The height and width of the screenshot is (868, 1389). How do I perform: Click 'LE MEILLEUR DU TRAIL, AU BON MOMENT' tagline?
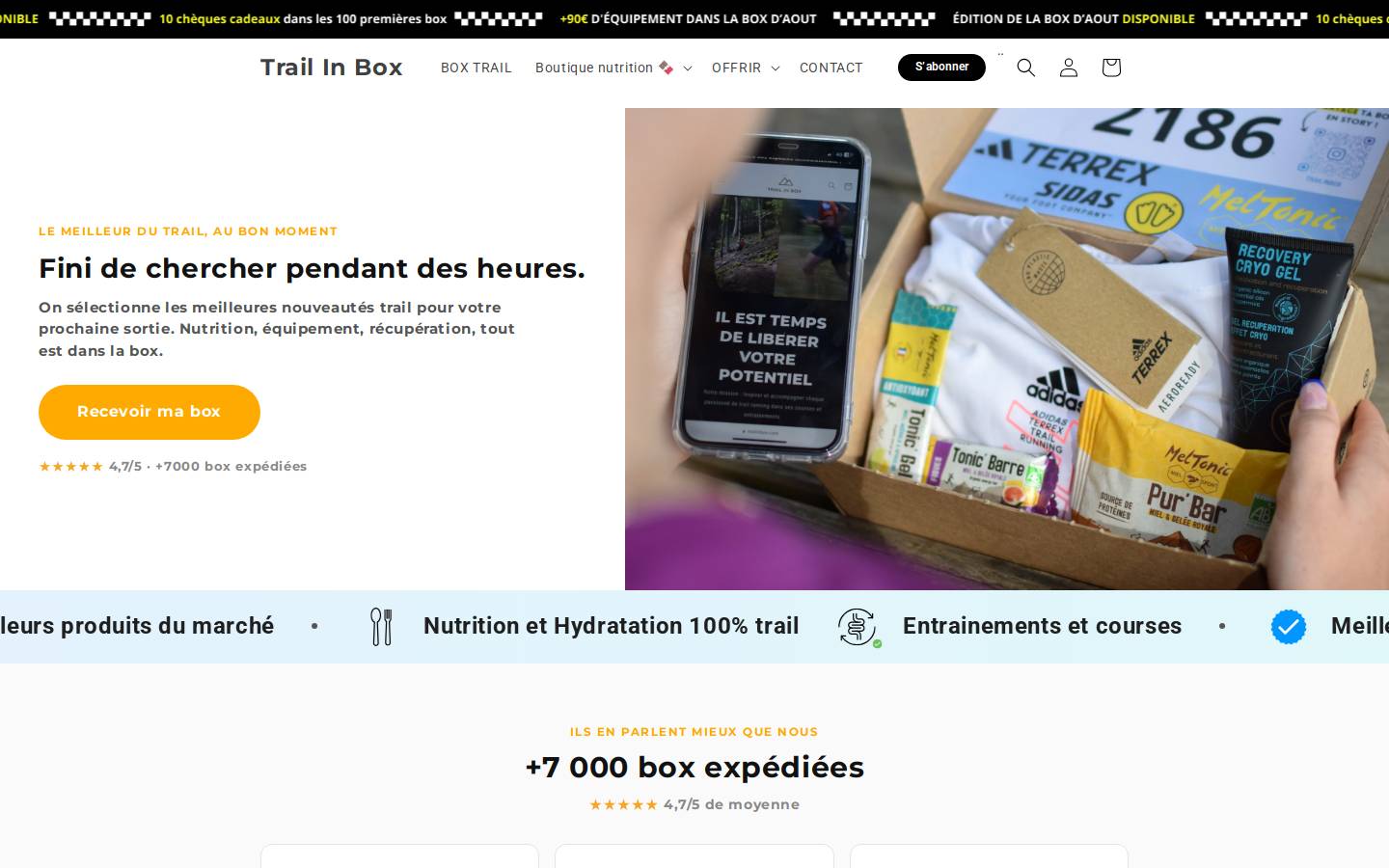pos(188,231)
